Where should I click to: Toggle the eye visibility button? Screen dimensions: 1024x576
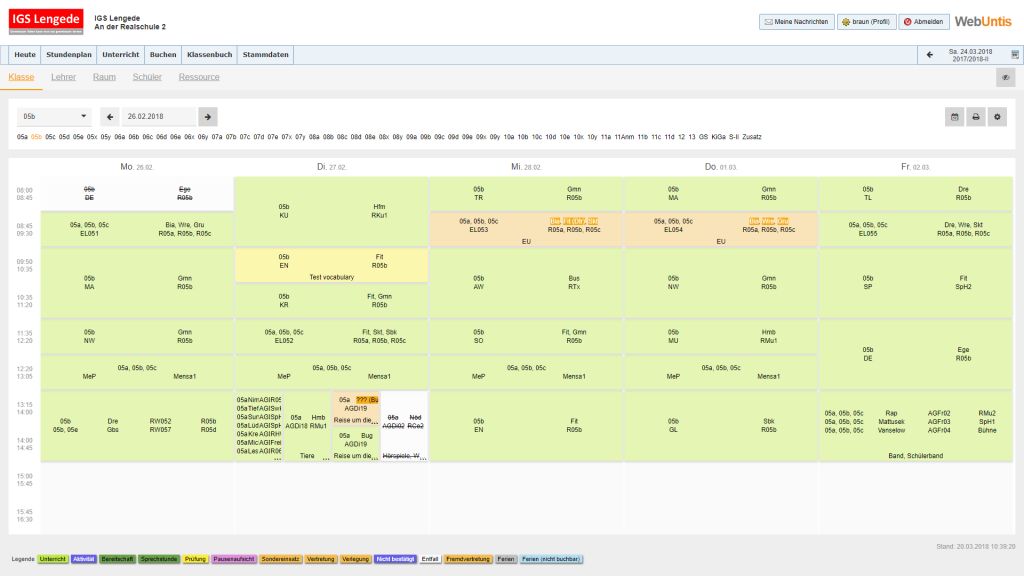tap(1005, 78)
